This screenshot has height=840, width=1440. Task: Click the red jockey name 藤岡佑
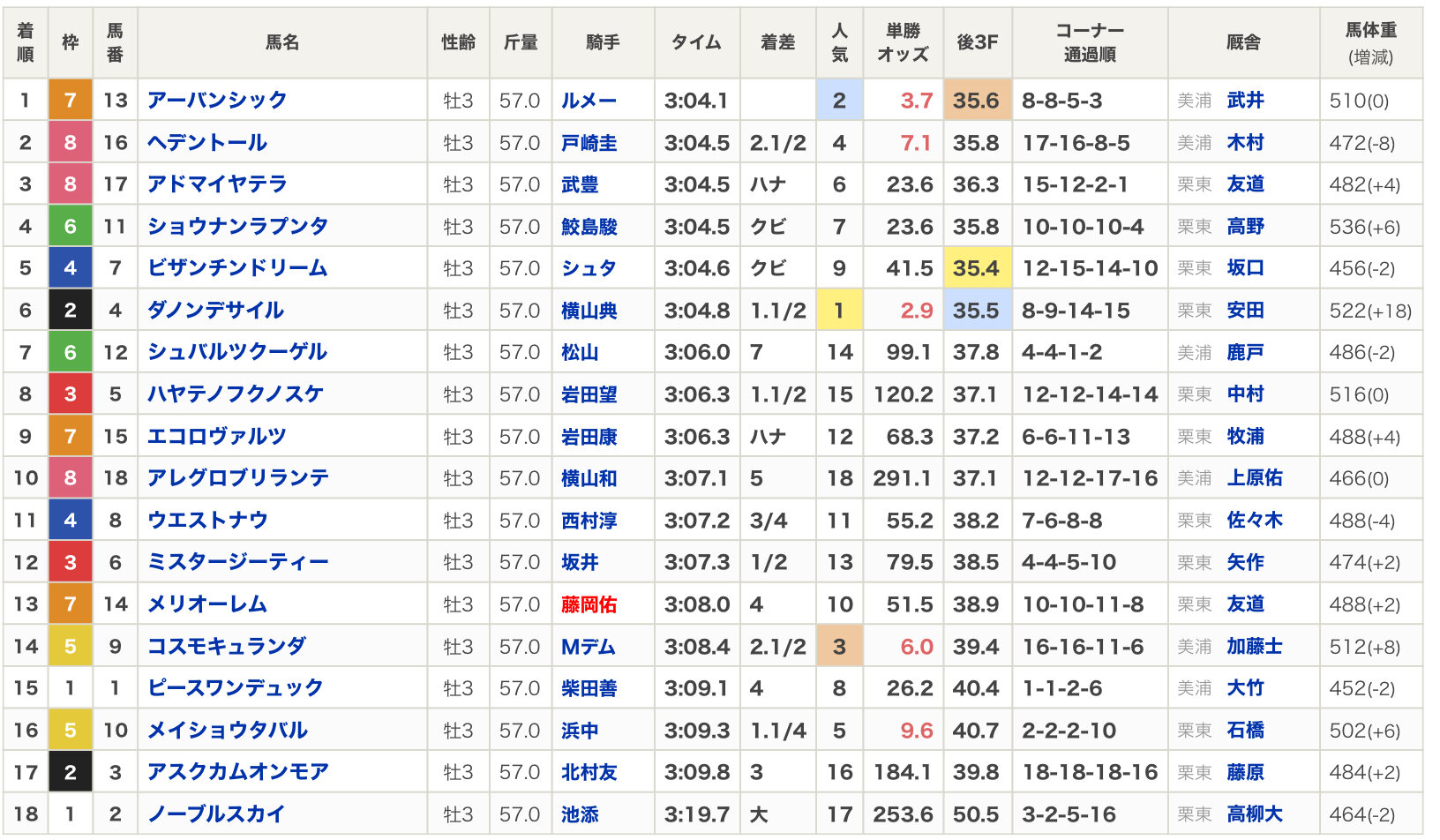point(589,604)
